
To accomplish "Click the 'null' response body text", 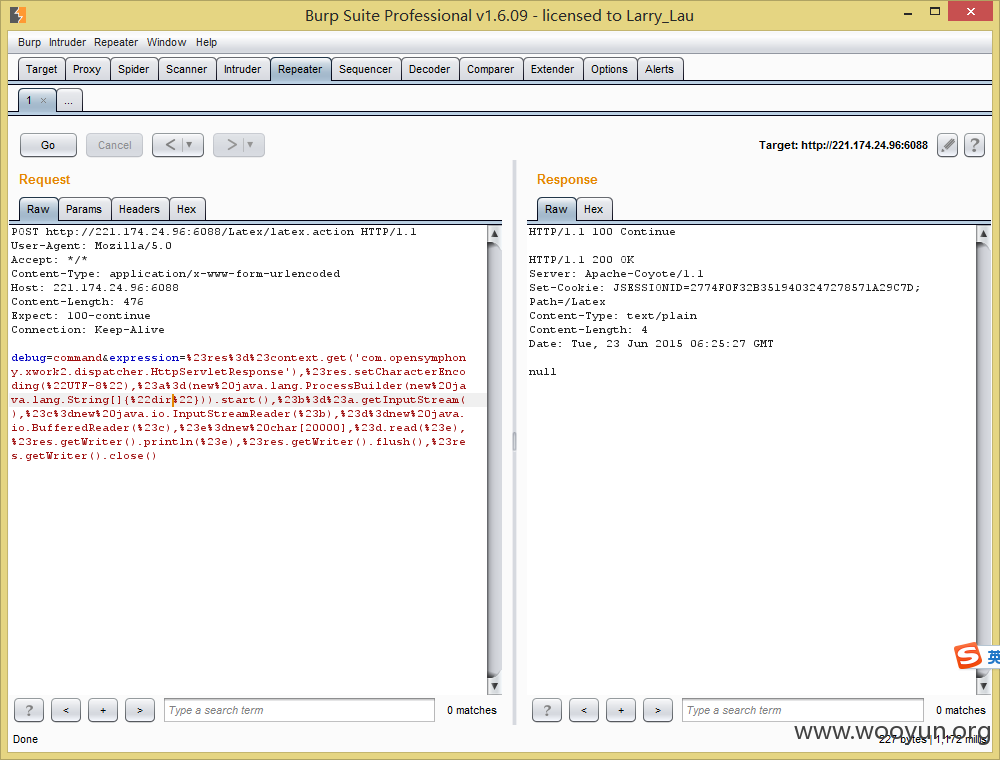I will pyautogui.click(x=542, y=372).
